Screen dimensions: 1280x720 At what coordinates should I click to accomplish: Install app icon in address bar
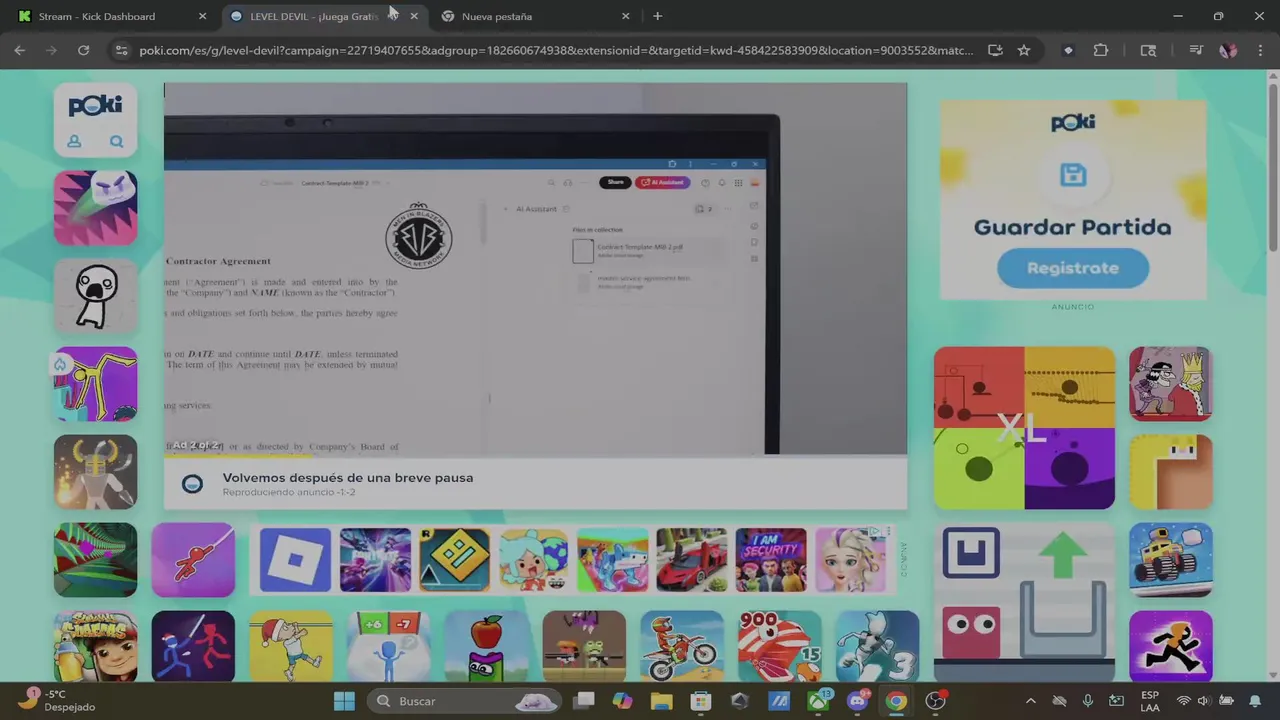pyautogui.click(x=995, y=50)
